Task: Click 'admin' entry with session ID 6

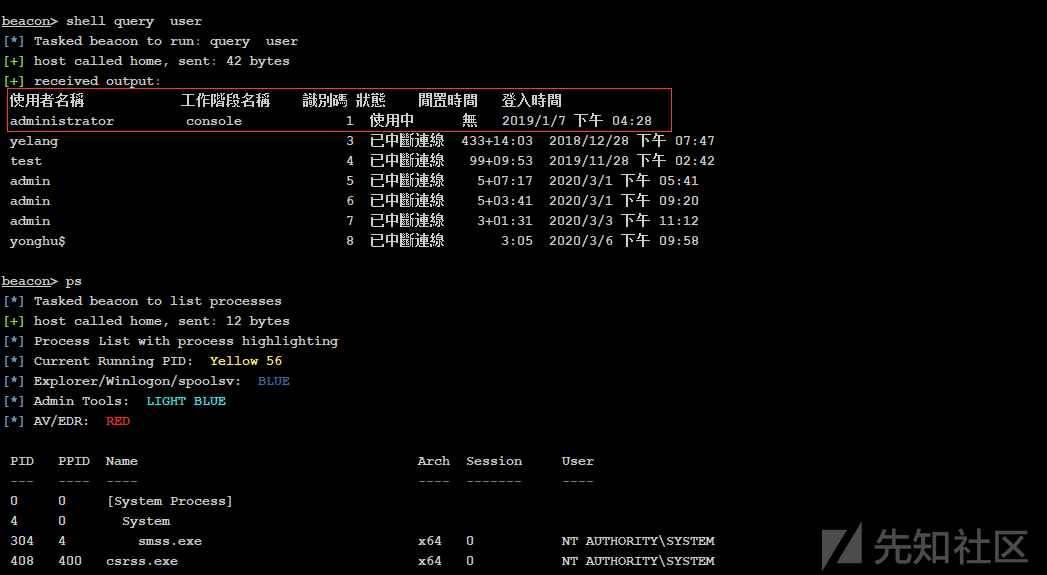Action: [x=29, y=201]
